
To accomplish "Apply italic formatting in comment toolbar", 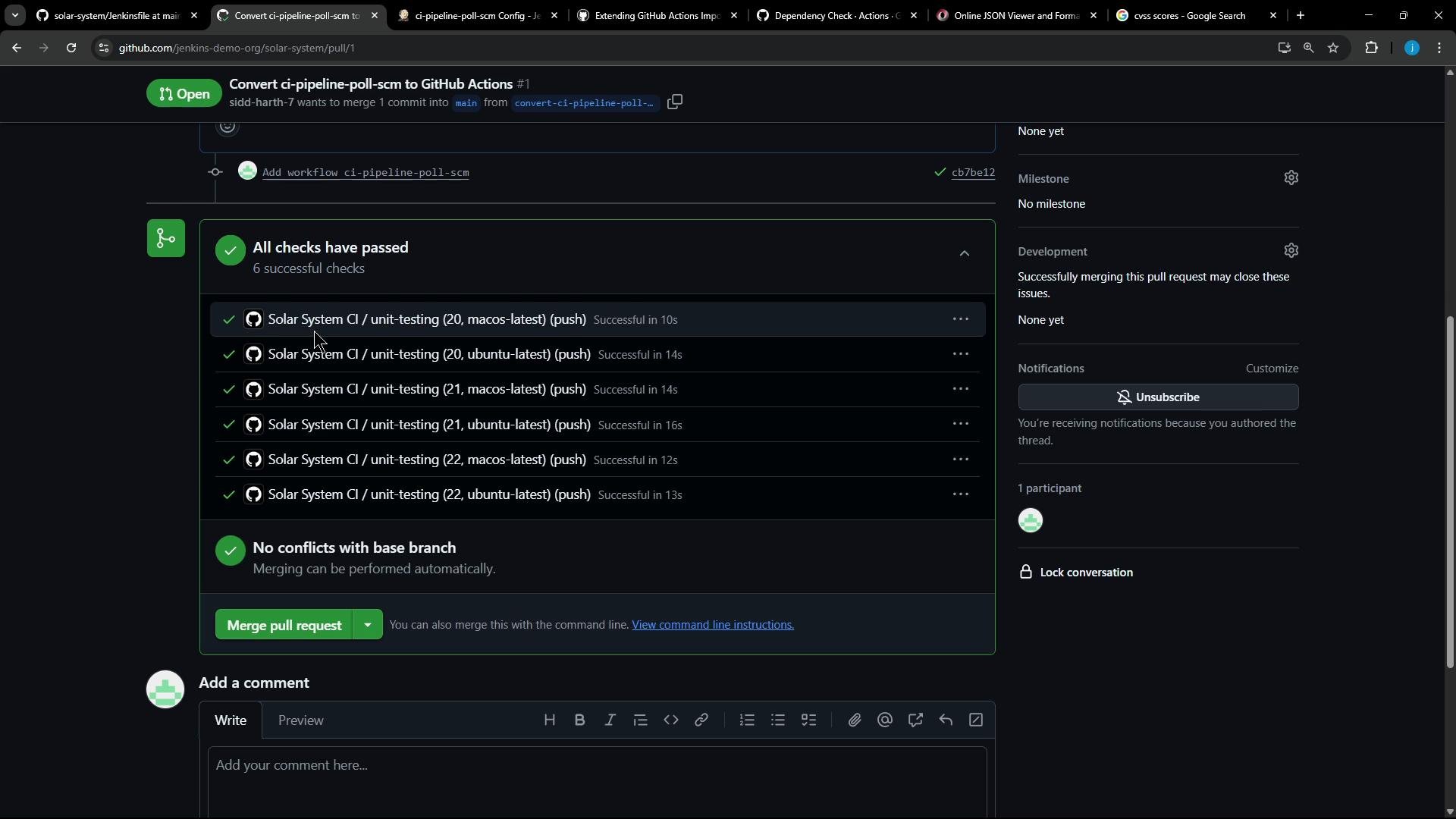I will 610,720.
